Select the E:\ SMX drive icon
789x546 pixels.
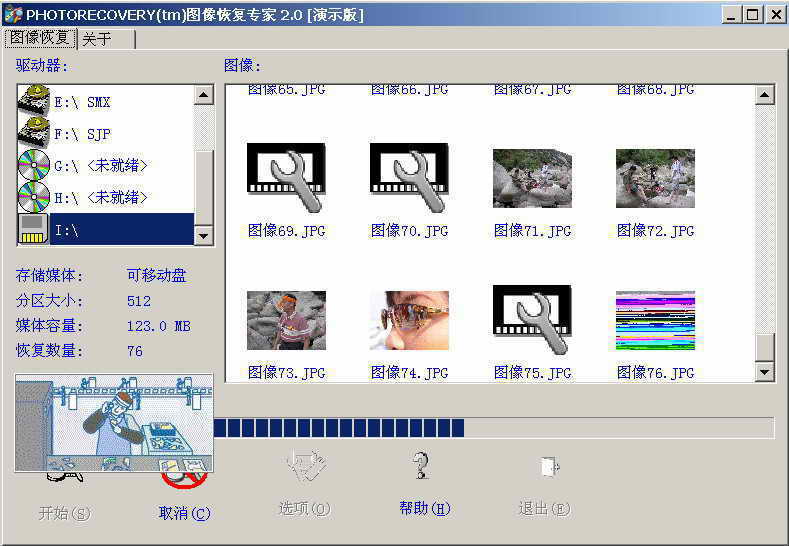point(35,101)
